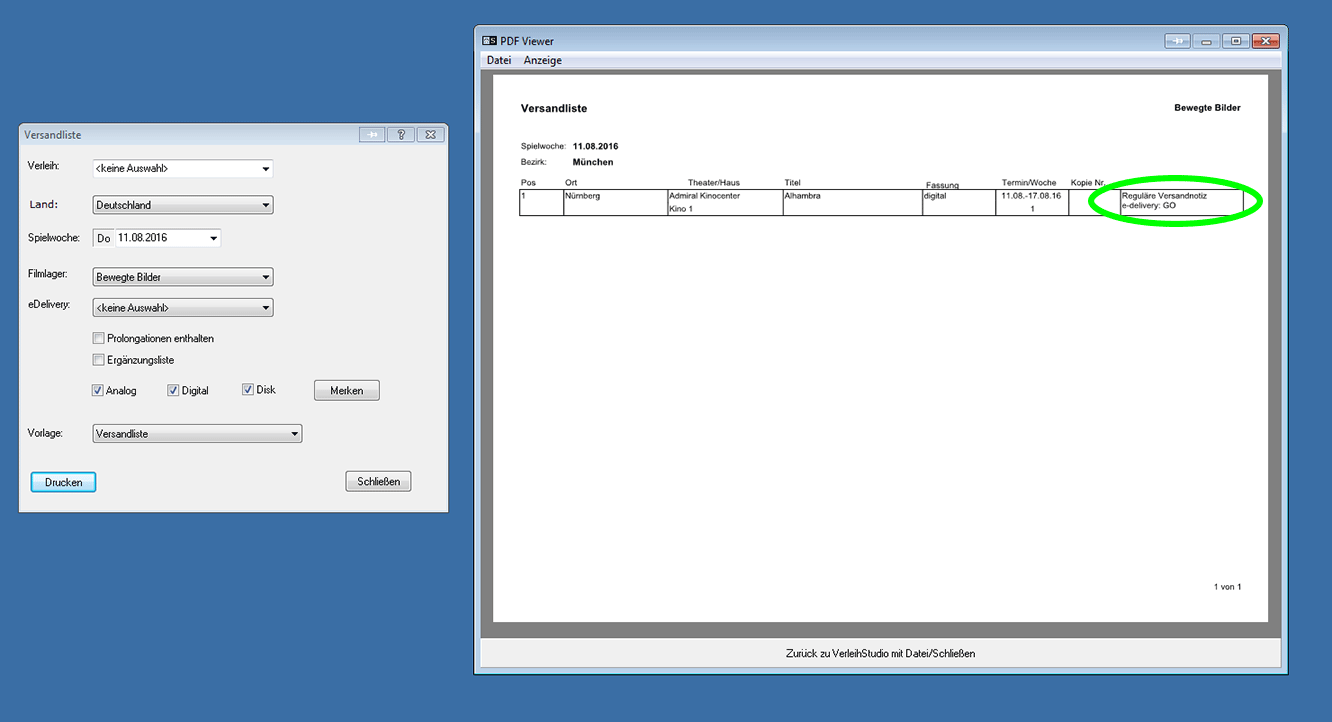Click the Merken button
Image resolution: width=1332 pixels, height=722 pixels.
pos(346,391)
